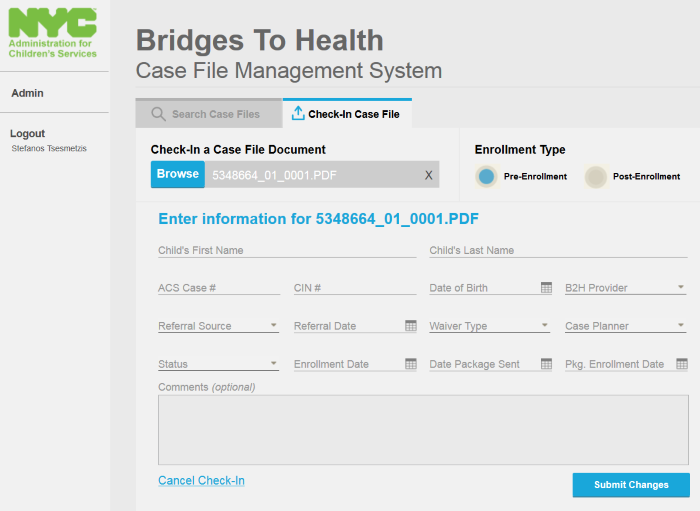The height and width of the screenshot is (511, 700).
Task: Expand the Referral Source dropdown
Action: 218,326
